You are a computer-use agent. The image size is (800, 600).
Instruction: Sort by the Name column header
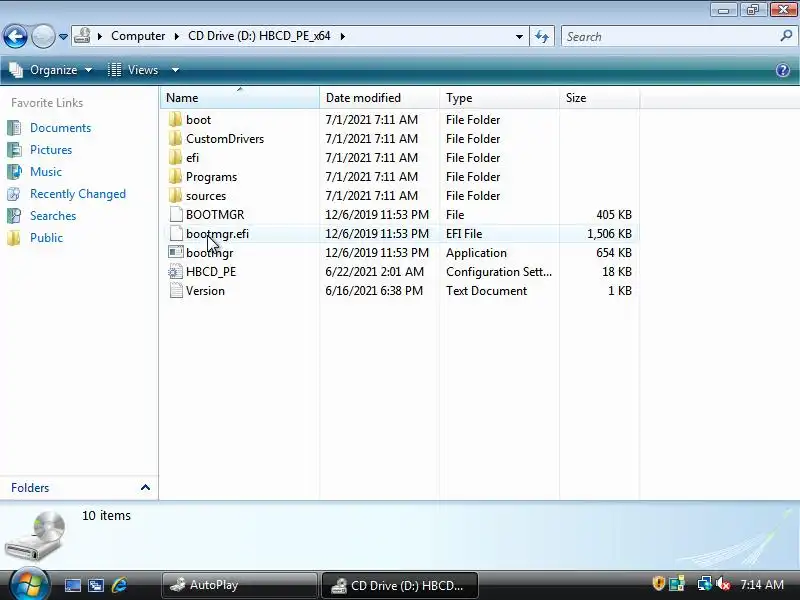(240, 97)
